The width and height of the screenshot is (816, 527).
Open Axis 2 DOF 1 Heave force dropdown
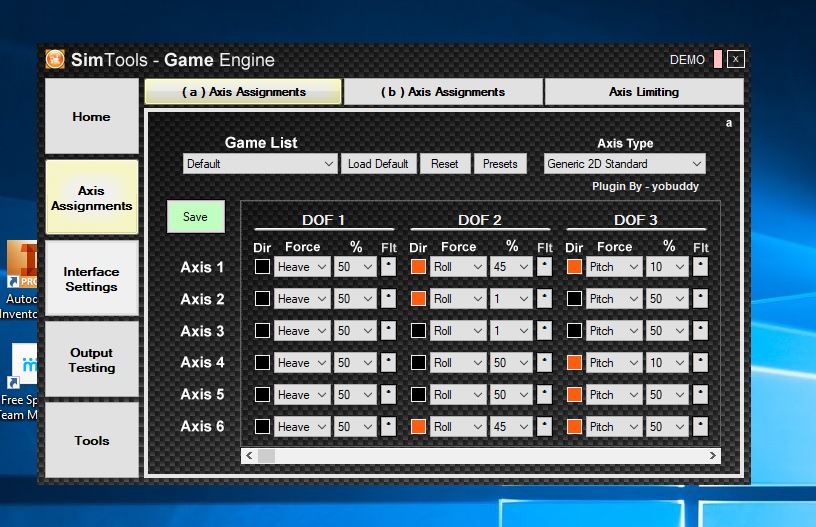coord(302,299)
